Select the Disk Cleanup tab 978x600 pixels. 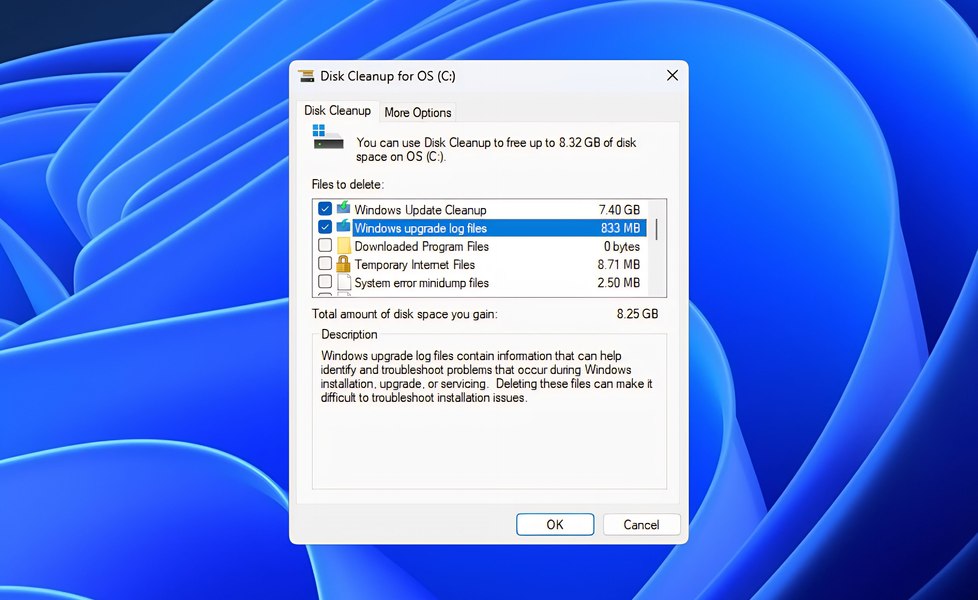(337, 110)
